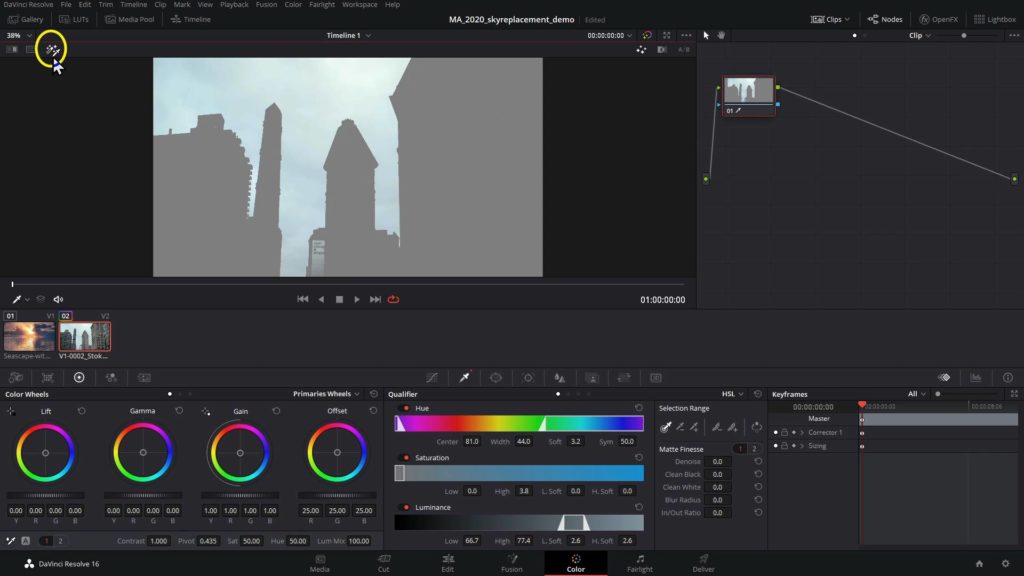
Task: Select the hand pan tool in node editor
Action: point(720,35)
